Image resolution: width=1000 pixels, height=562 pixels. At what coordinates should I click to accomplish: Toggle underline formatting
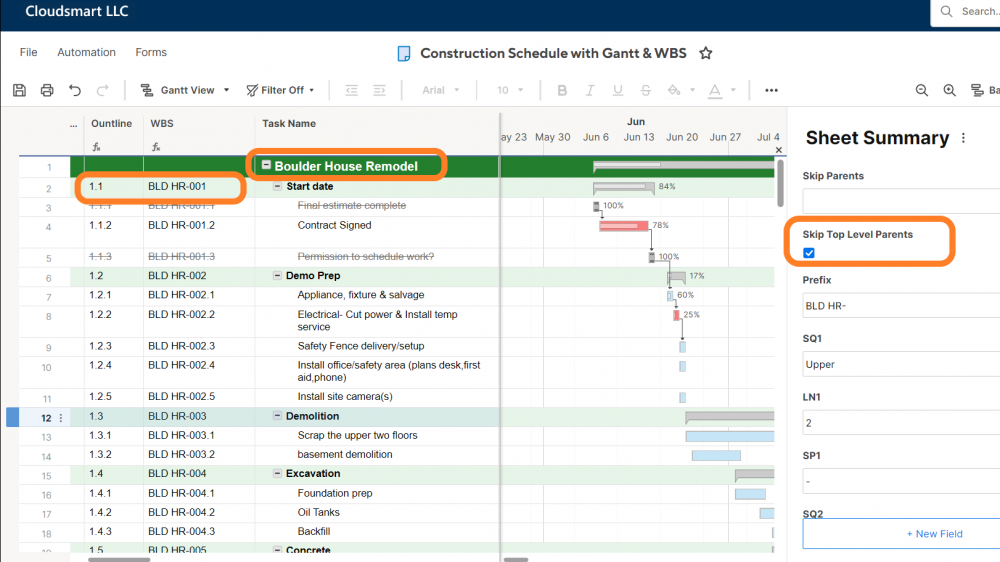(x=617, y=90)
